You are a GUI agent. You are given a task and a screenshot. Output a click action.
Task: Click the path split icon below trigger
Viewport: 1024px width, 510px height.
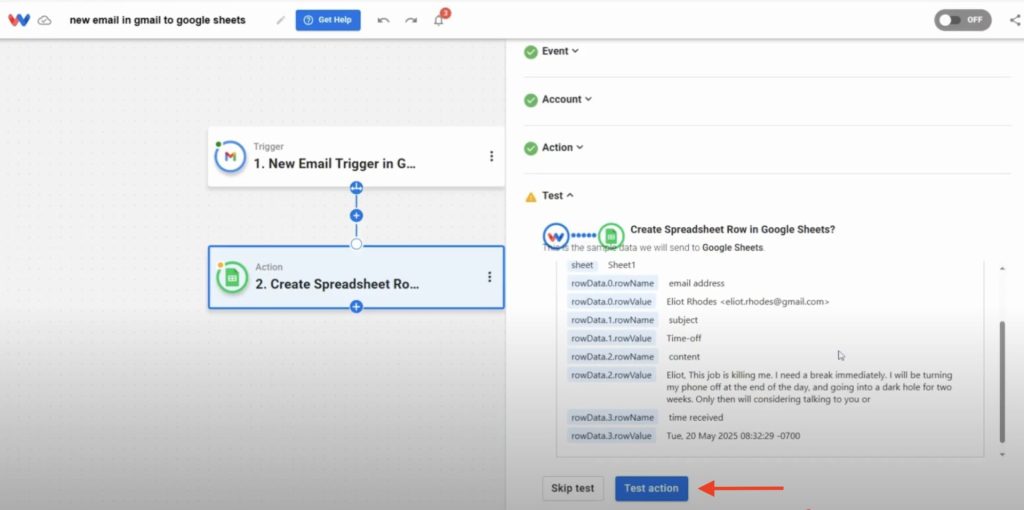coord(356,188)
